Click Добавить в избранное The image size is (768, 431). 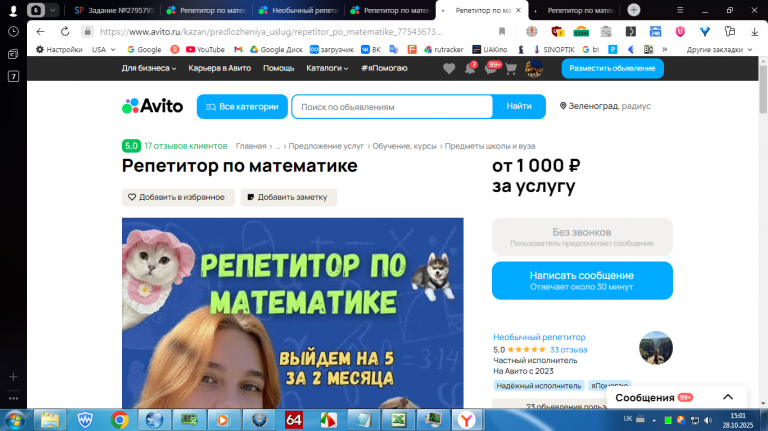pyautogui.click(x=178, y=197)
